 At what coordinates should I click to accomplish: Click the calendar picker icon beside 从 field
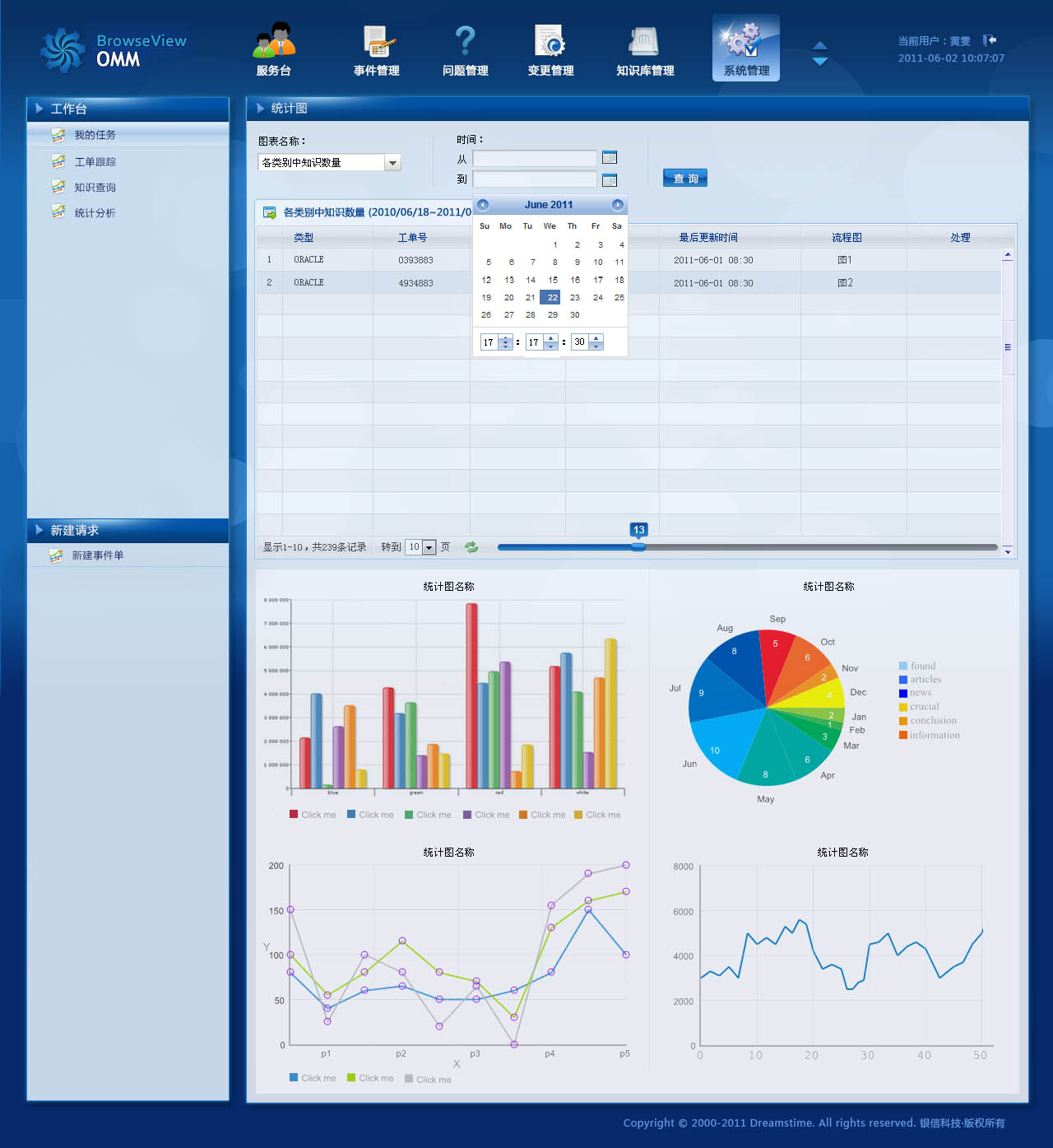pyautogui.click(x=609, y=158)
